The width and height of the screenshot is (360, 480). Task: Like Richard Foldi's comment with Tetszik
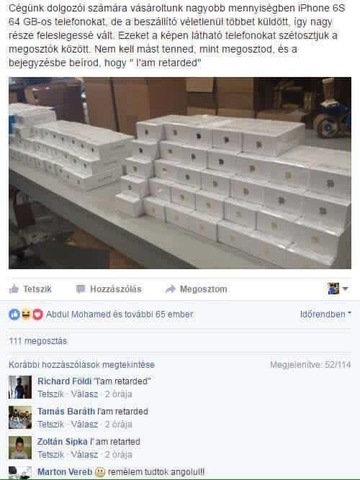(x=51, y=394)
